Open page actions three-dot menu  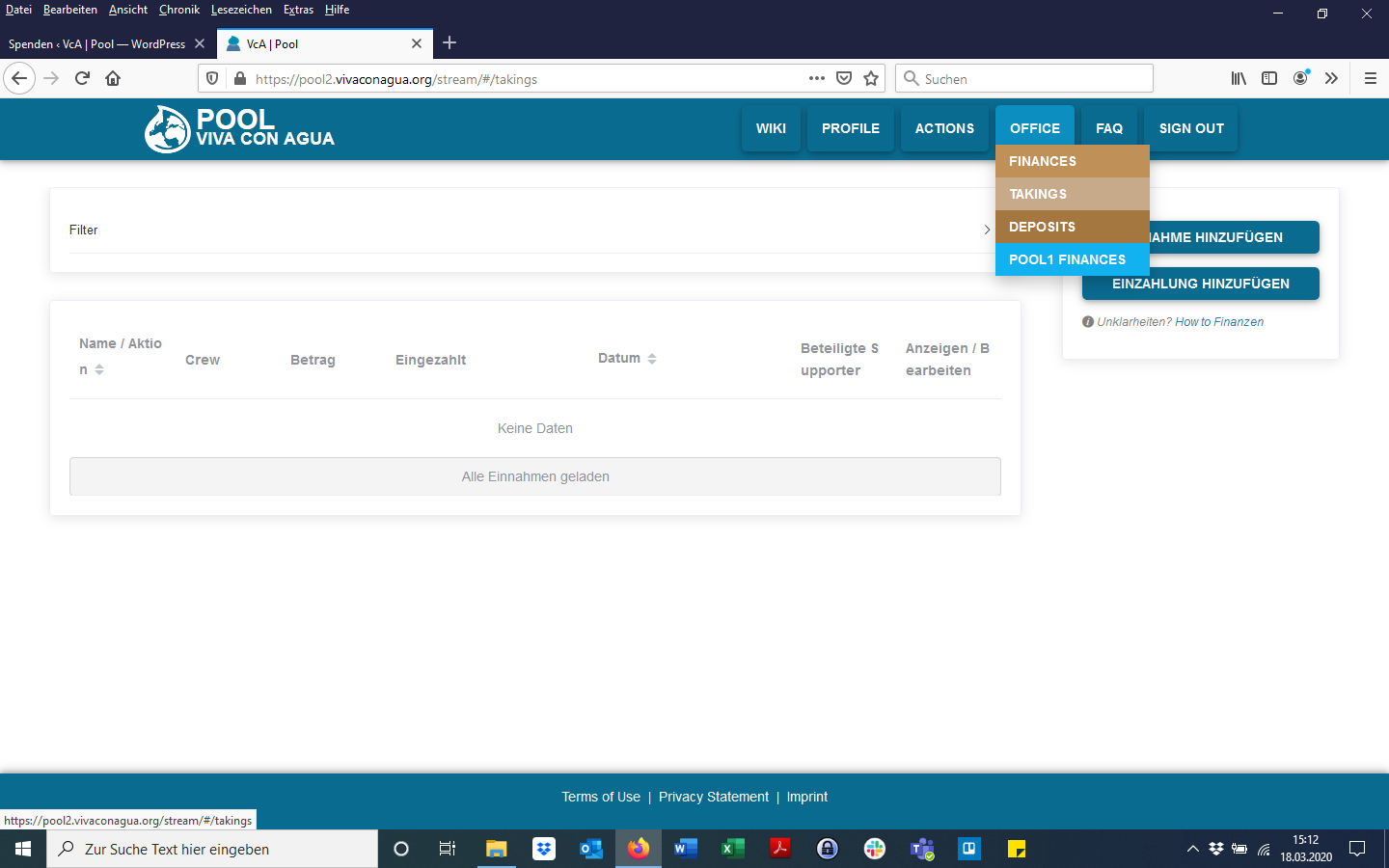(x=817, y=79)
